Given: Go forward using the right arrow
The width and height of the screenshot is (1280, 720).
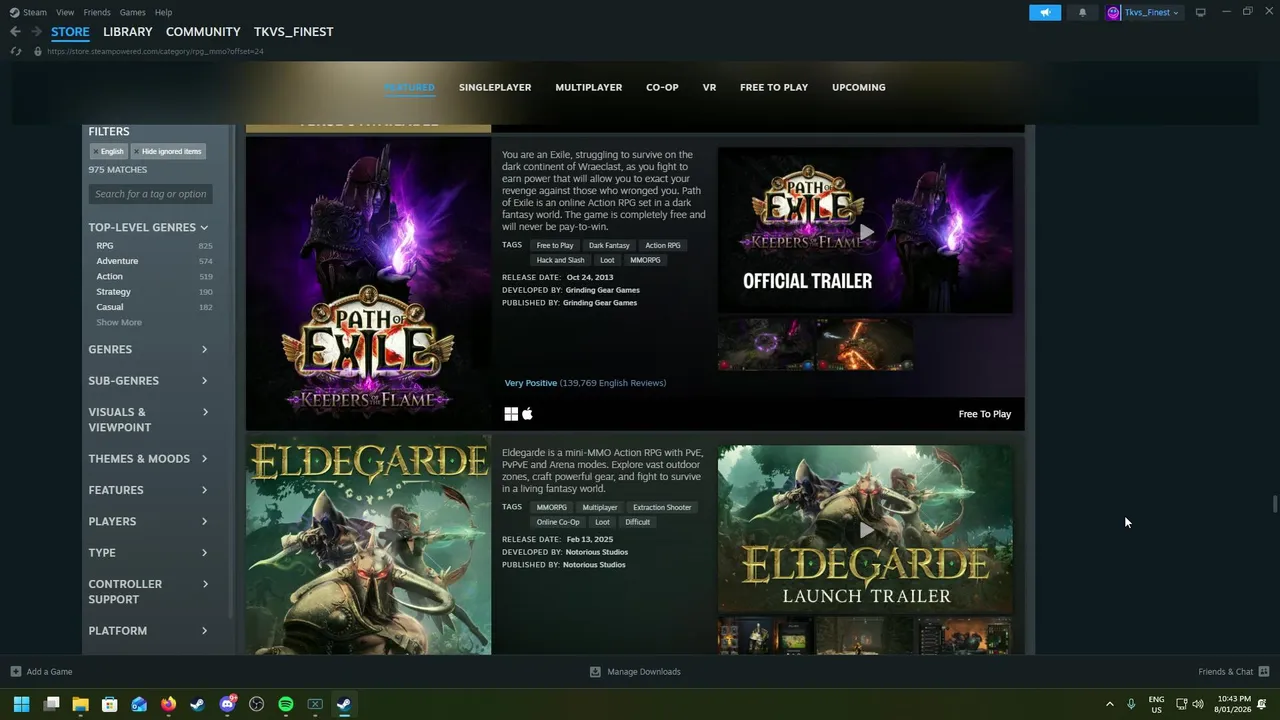Looking at the screenshot, I should pyautogui.click(x=36, y=32).
